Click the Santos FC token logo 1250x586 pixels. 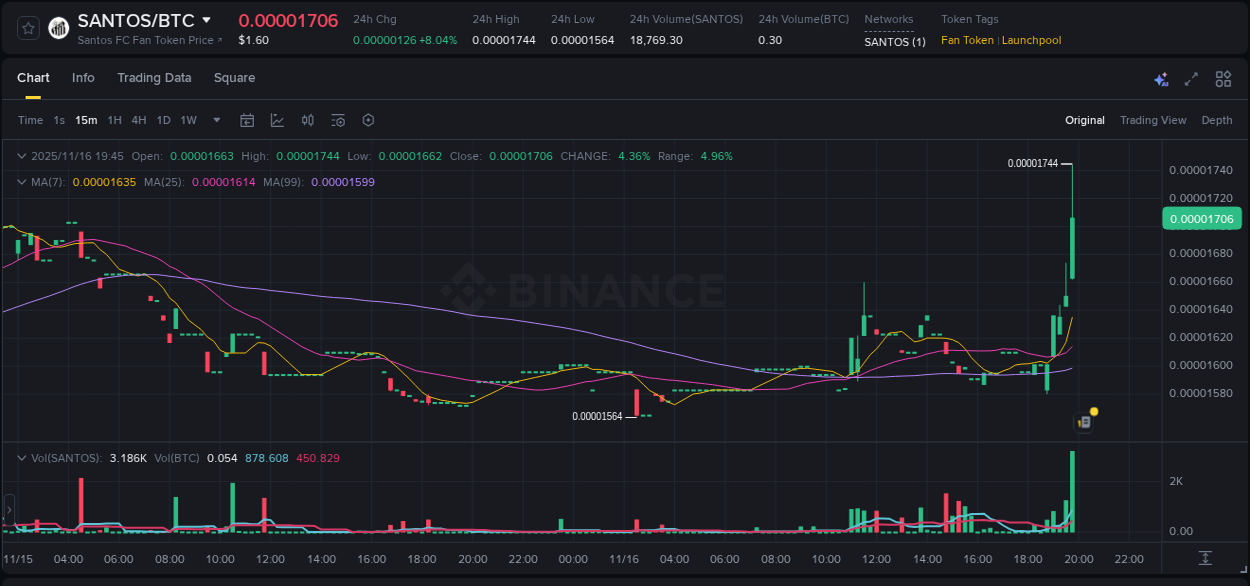coord(58,28)
